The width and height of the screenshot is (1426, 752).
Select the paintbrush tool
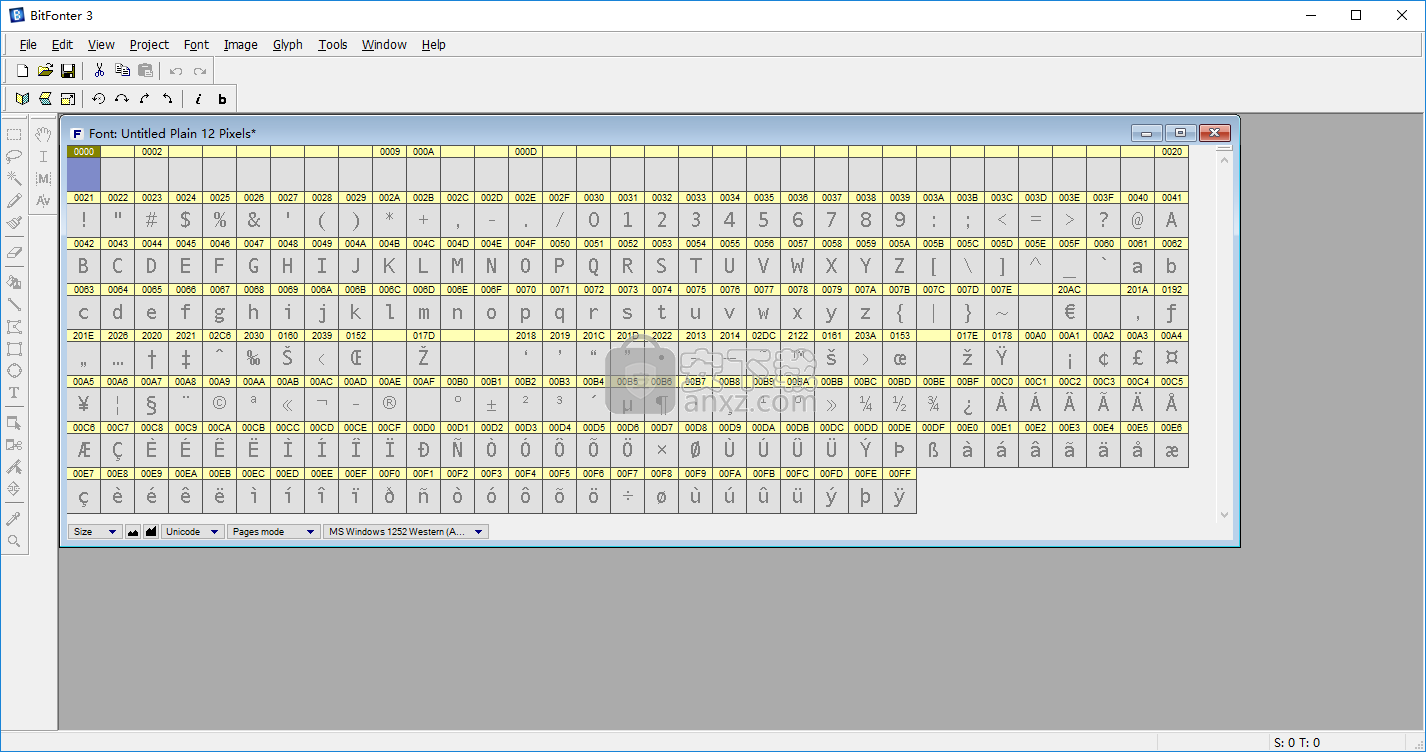click(14, 223)
